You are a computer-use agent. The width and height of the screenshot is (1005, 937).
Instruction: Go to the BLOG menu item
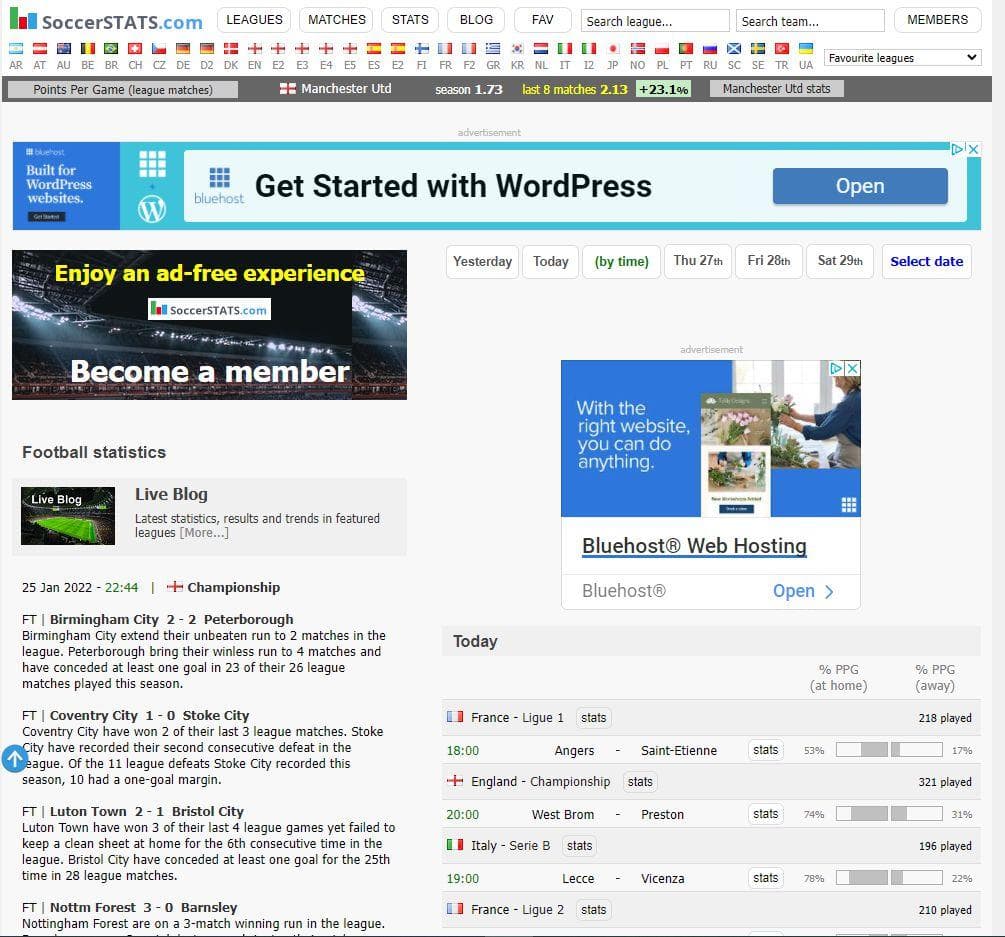pyautogui.click(x=476, y=19)
